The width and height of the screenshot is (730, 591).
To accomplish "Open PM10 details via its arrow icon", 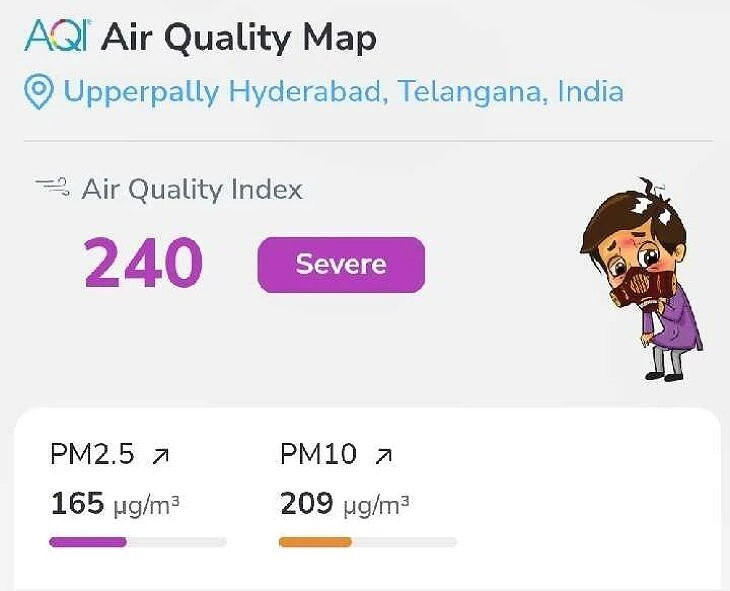I will (383, 456).
